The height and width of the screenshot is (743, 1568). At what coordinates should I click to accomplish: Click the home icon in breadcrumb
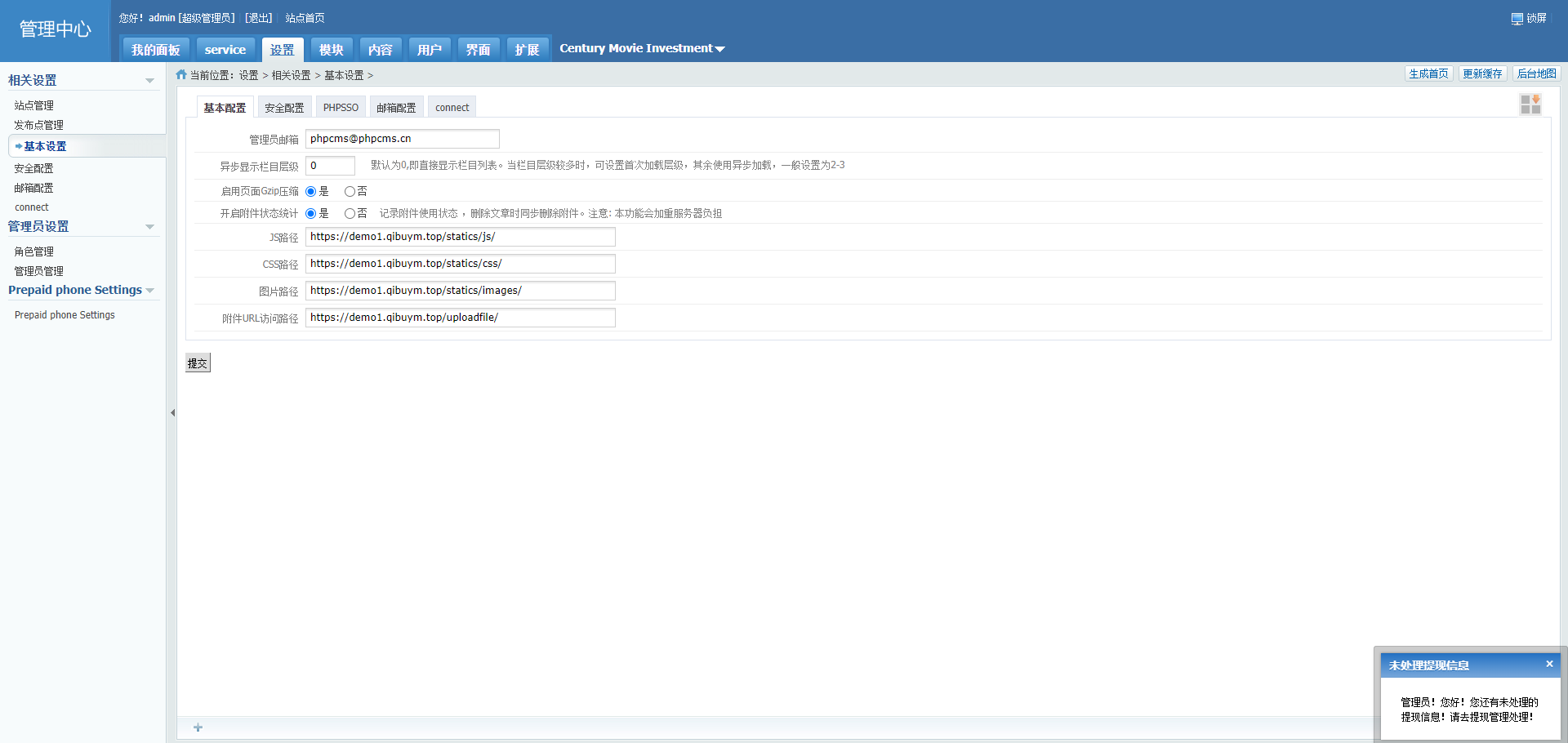[181, 74]
